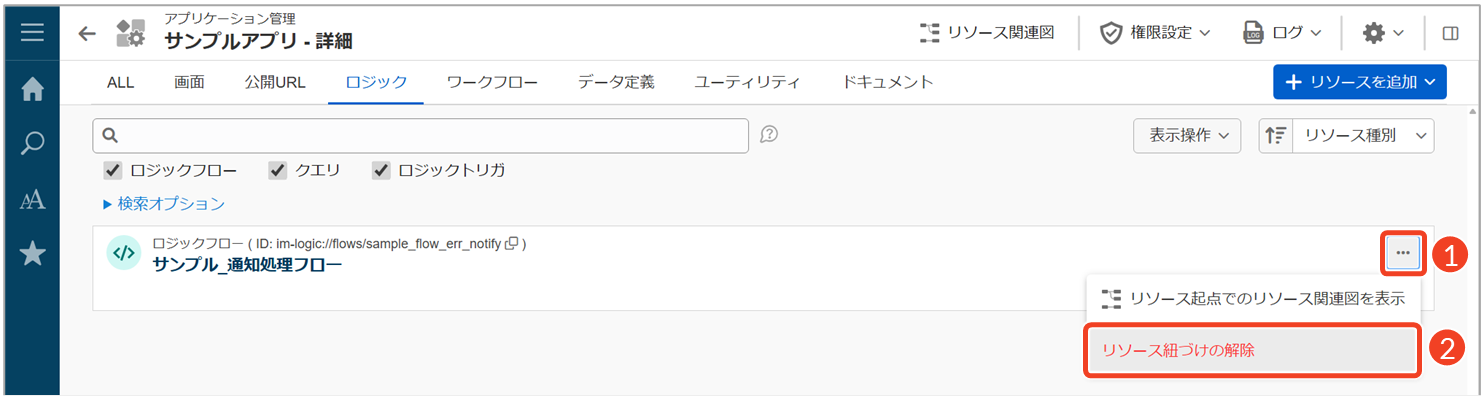This screenshot has width=1484, height=403.
Task: Toggle the ロジックトリガ checkbox
Action: point(381,171)
